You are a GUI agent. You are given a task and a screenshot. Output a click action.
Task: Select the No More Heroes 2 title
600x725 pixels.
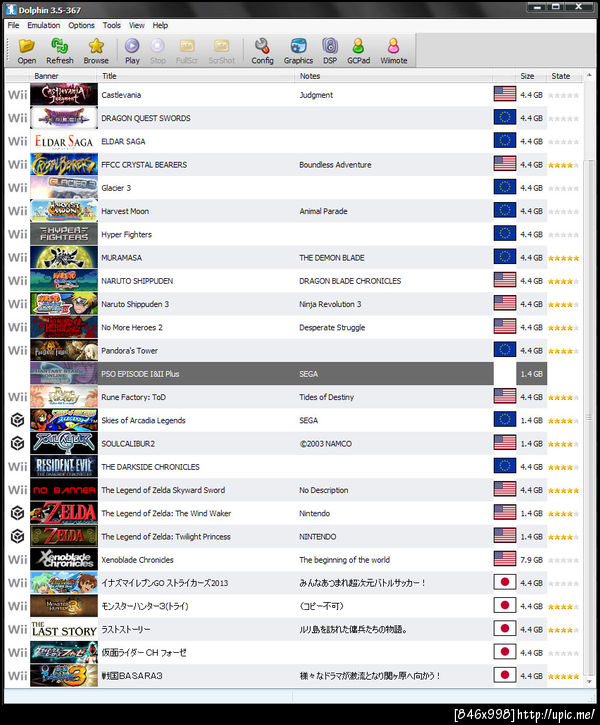click(132, 327)
